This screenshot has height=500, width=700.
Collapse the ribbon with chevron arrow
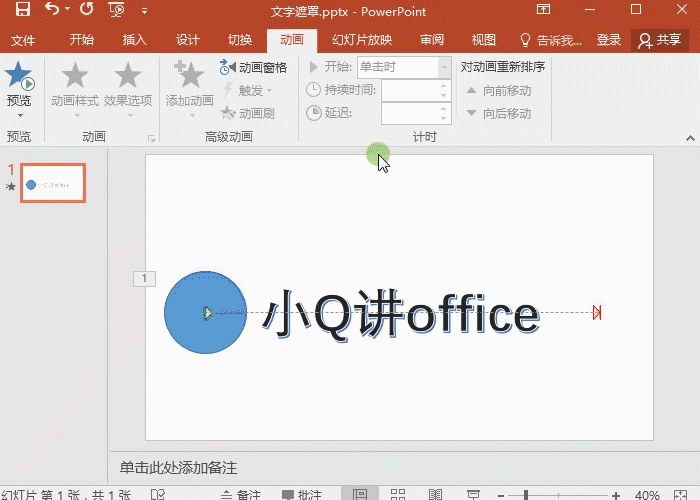(690, 138)
